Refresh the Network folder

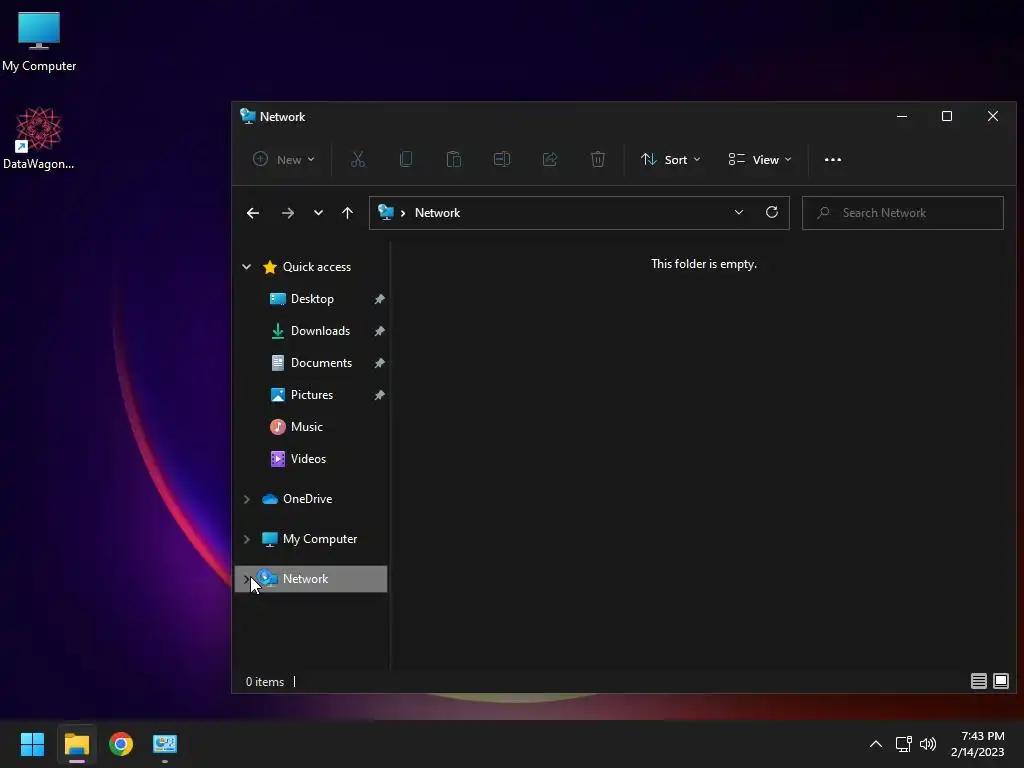[x=772, y=212]
